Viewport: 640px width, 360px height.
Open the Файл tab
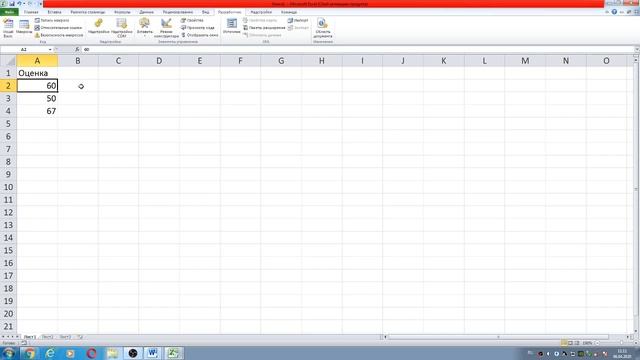(9, 12)
